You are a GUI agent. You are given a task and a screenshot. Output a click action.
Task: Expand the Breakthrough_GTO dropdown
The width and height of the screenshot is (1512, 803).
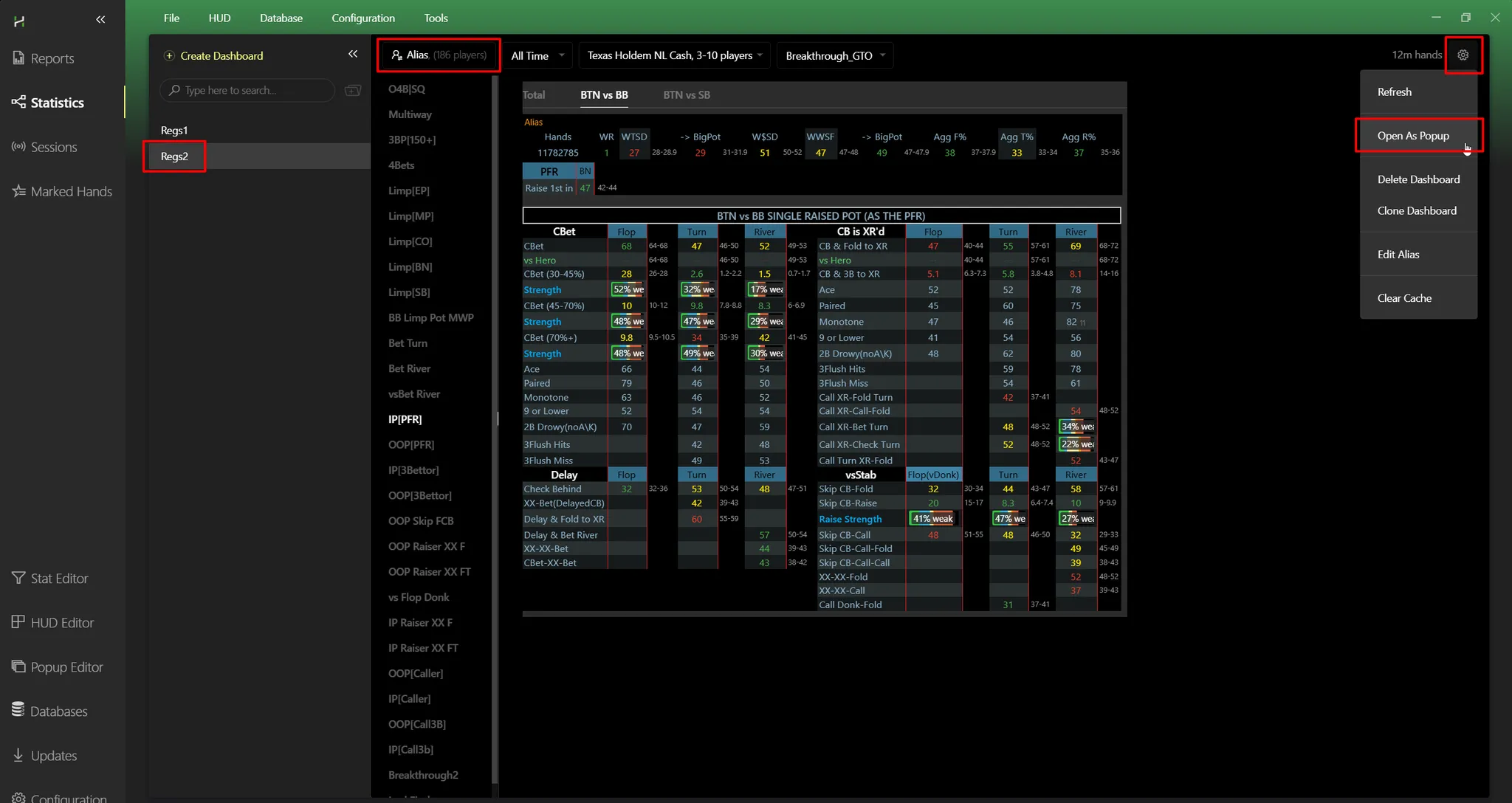[x=834, y=55]
